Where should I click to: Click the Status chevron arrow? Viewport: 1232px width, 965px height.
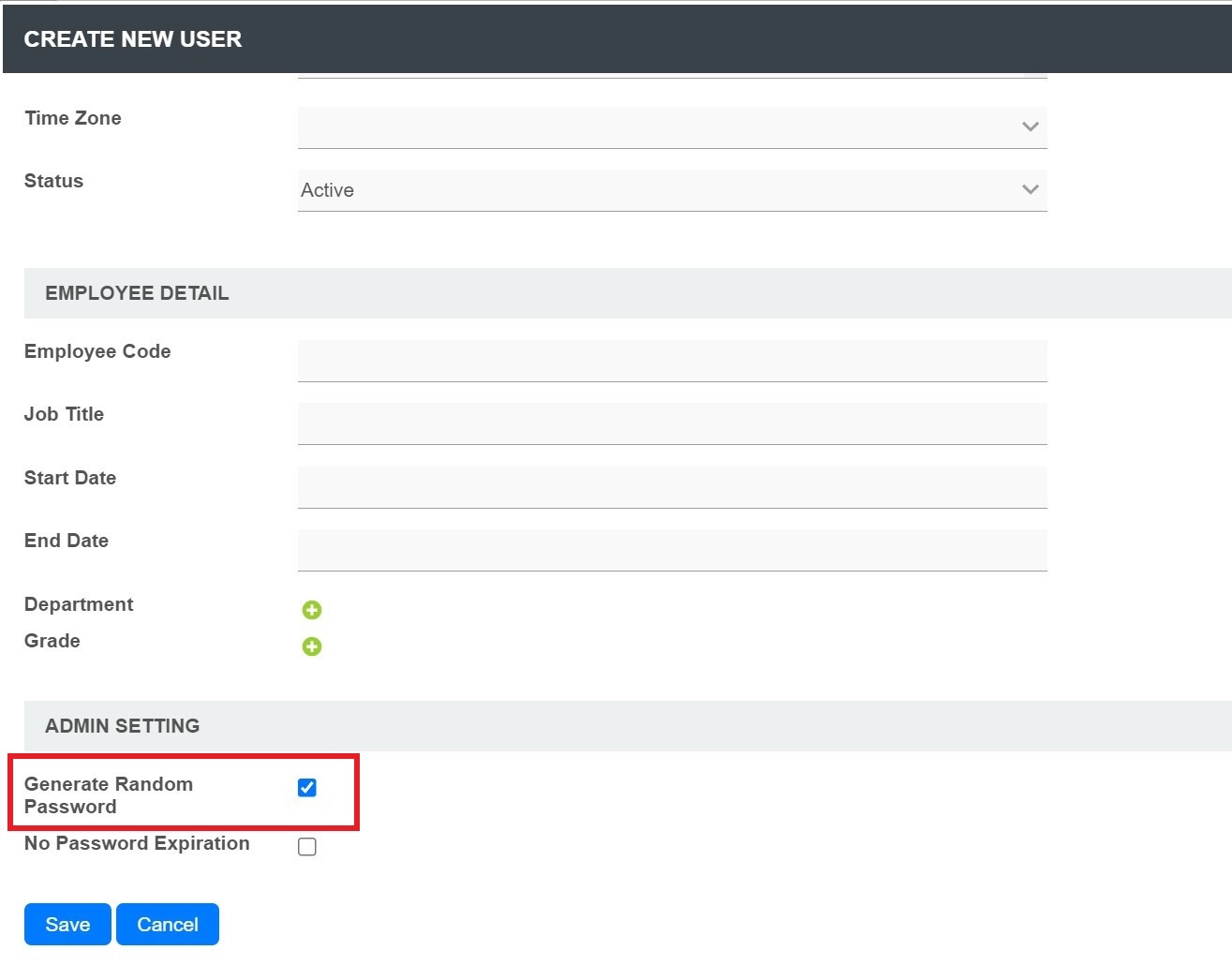[x=1030, y=189]
